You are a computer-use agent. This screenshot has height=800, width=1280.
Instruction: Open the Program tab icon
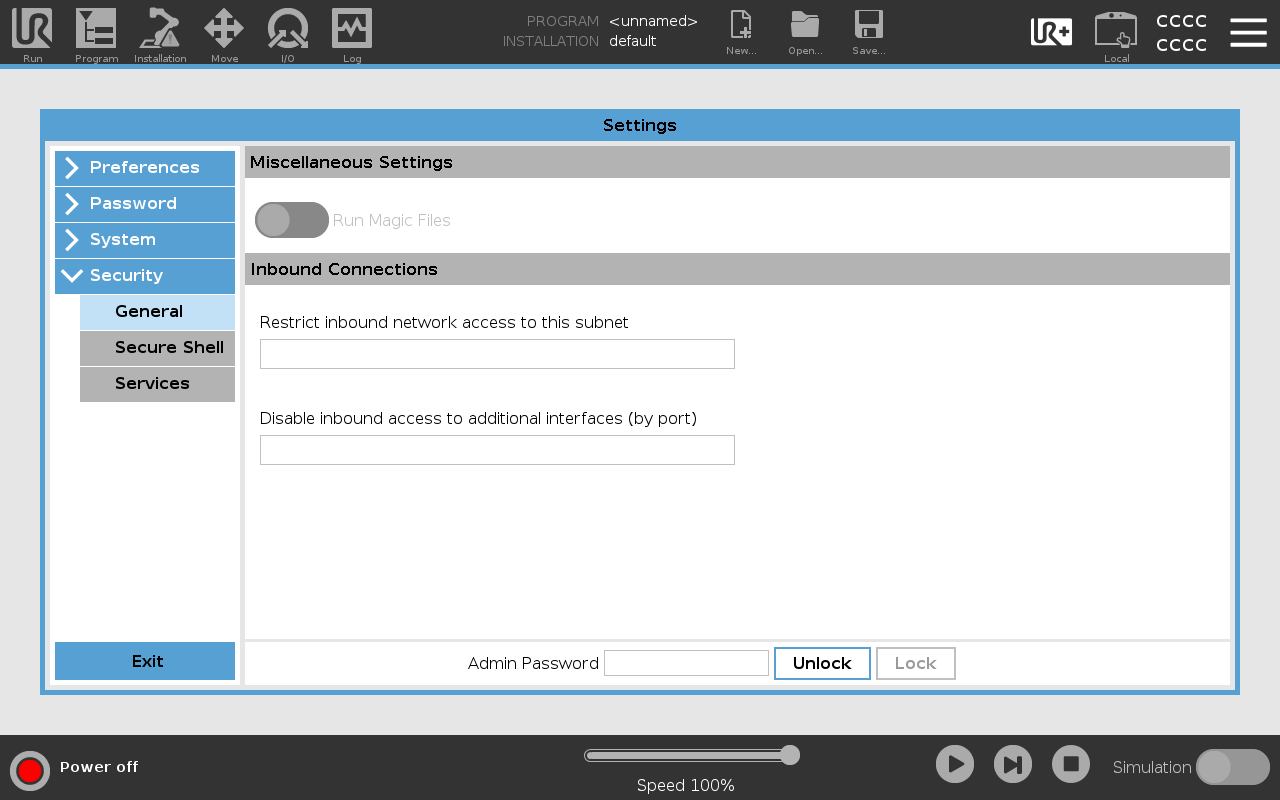click(96, 30)
